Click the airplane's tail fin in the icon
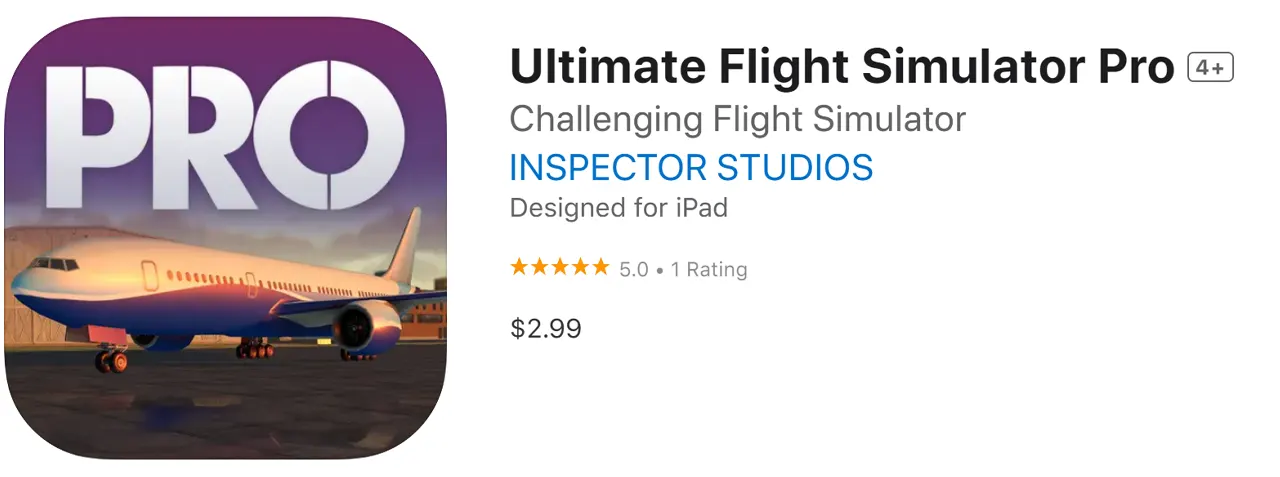The image size is (1280, 477). click(x=403, y=247)
